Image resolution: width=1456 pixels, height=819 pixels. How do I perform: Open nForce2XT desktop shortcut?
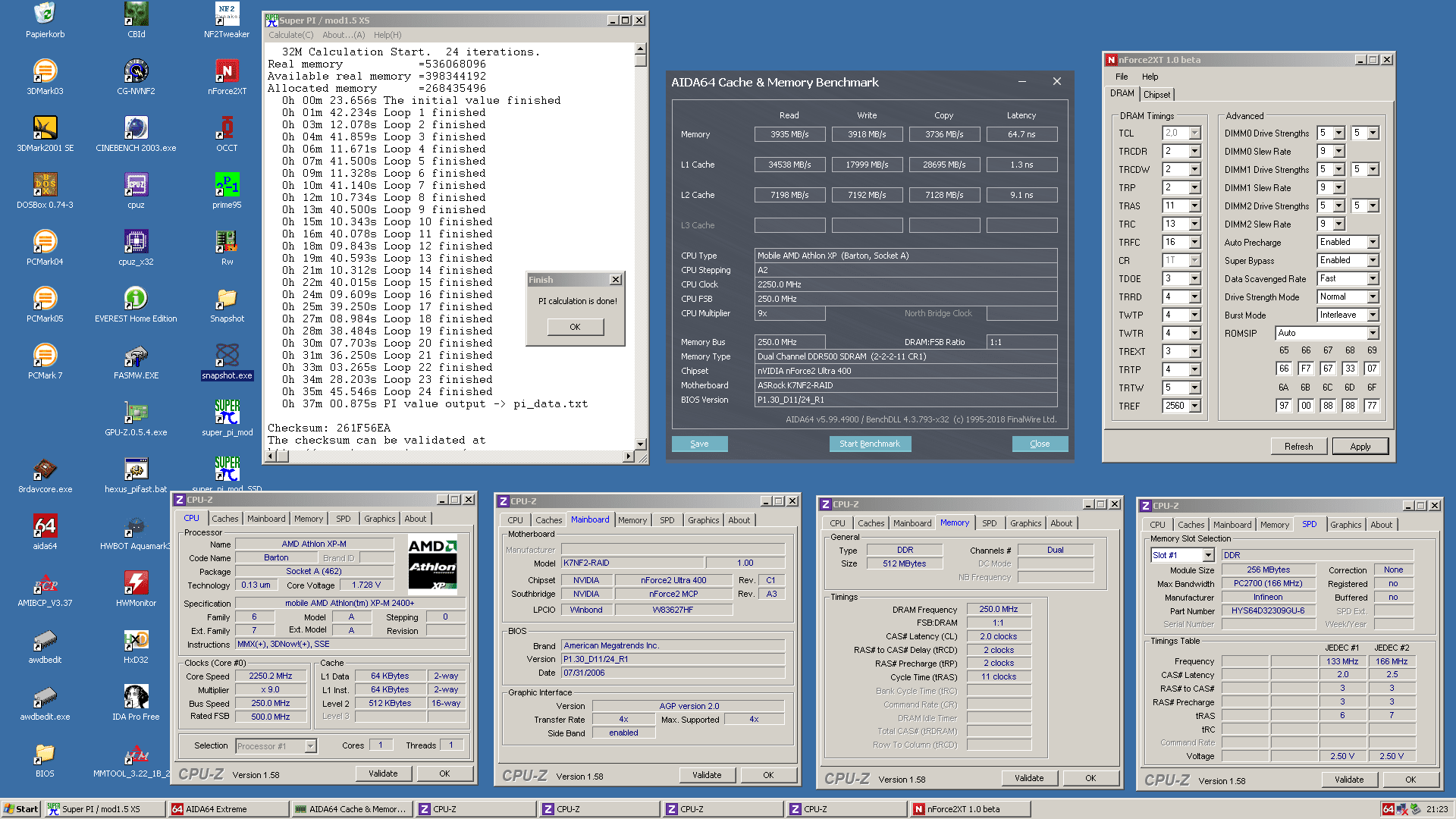(227, 77)
